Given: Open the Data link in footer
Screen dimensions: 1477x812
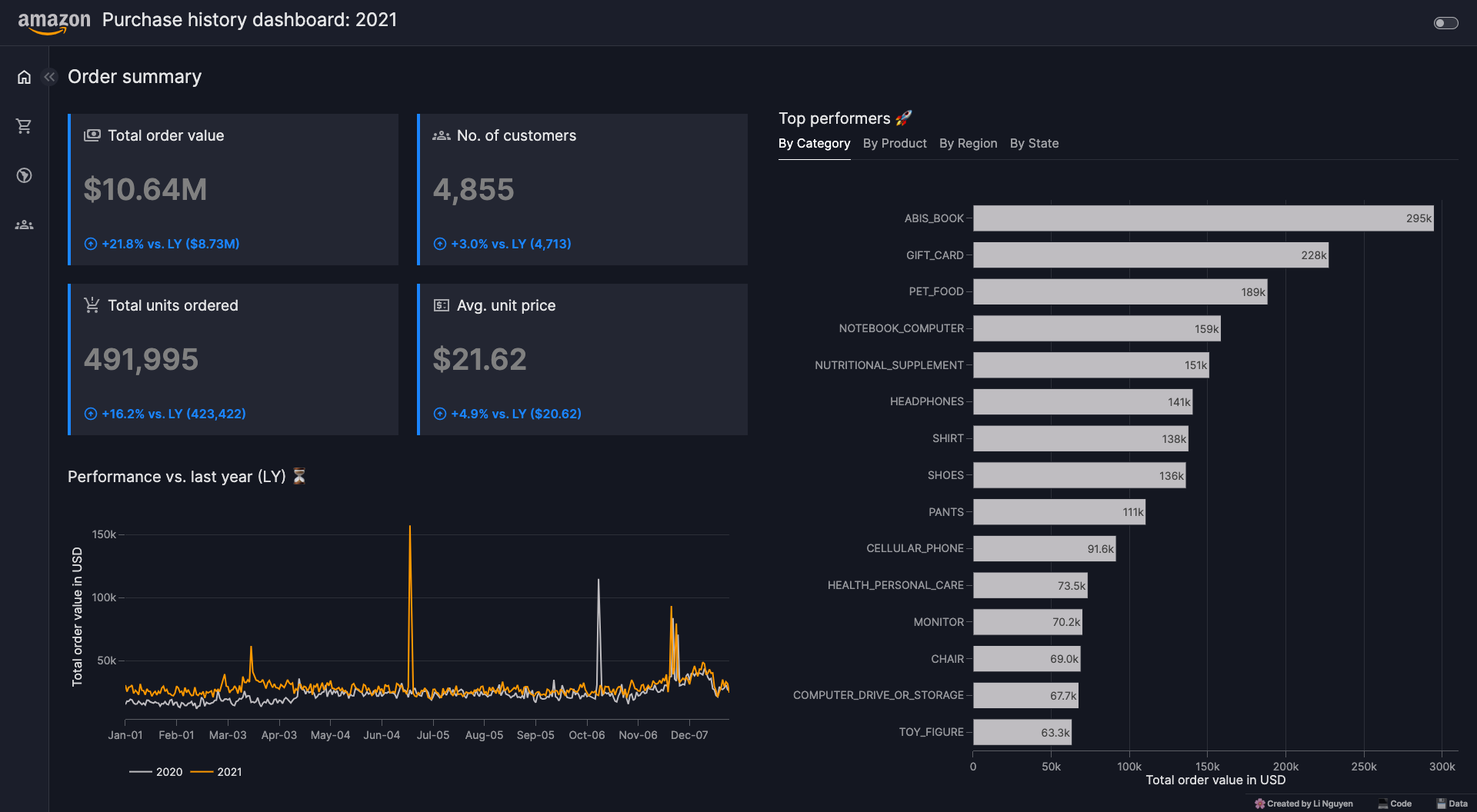Looking at the screenshot, I should click(1452, 804).
